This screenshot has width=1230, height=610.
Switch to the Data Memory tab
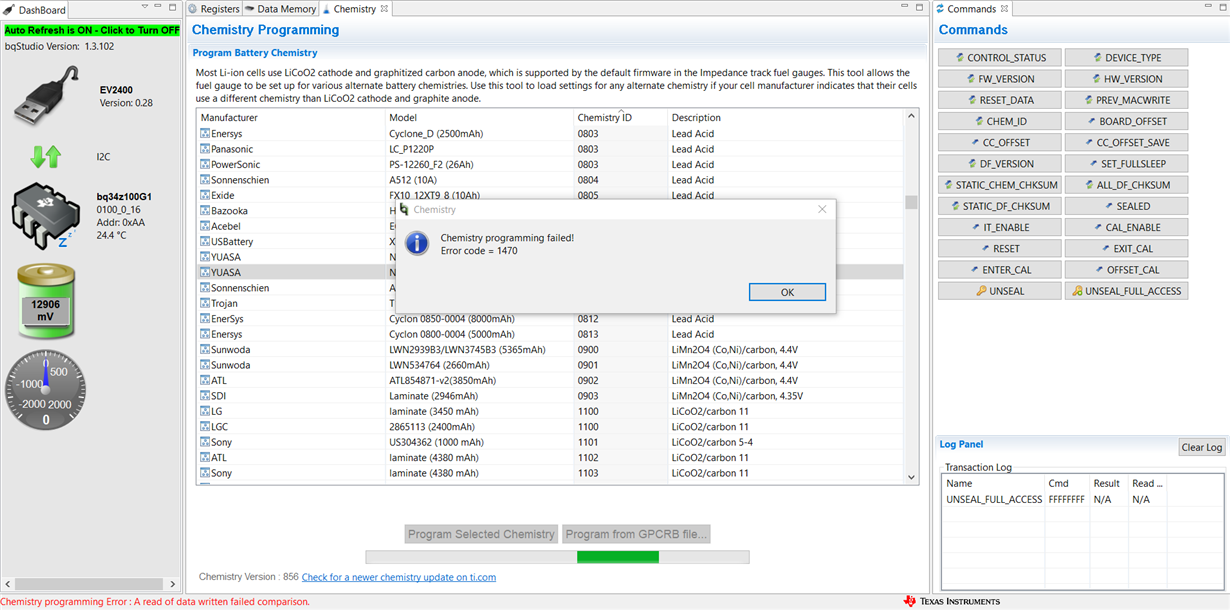[x=280, y=9]
